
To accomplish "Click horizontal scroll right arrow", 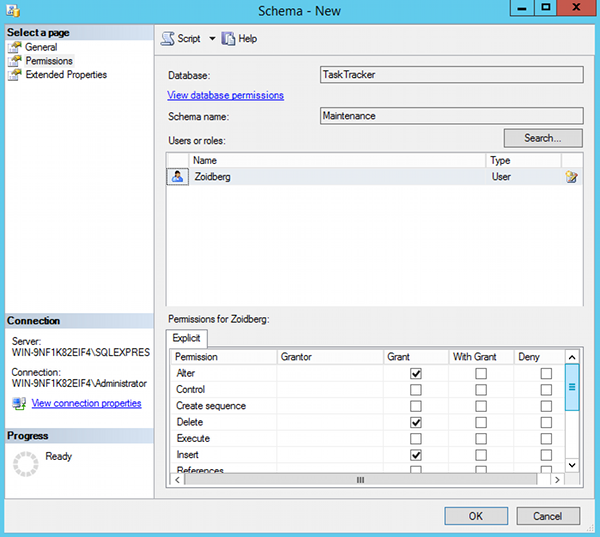I will point(557,480).
